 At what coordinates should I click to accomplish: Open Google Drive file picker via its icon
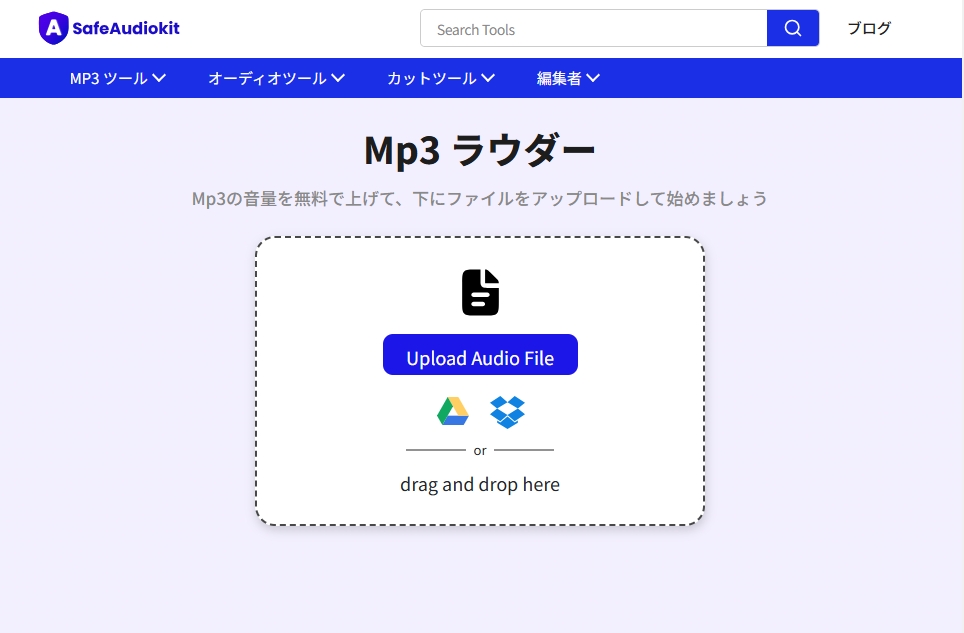click(x=451, y=411)
